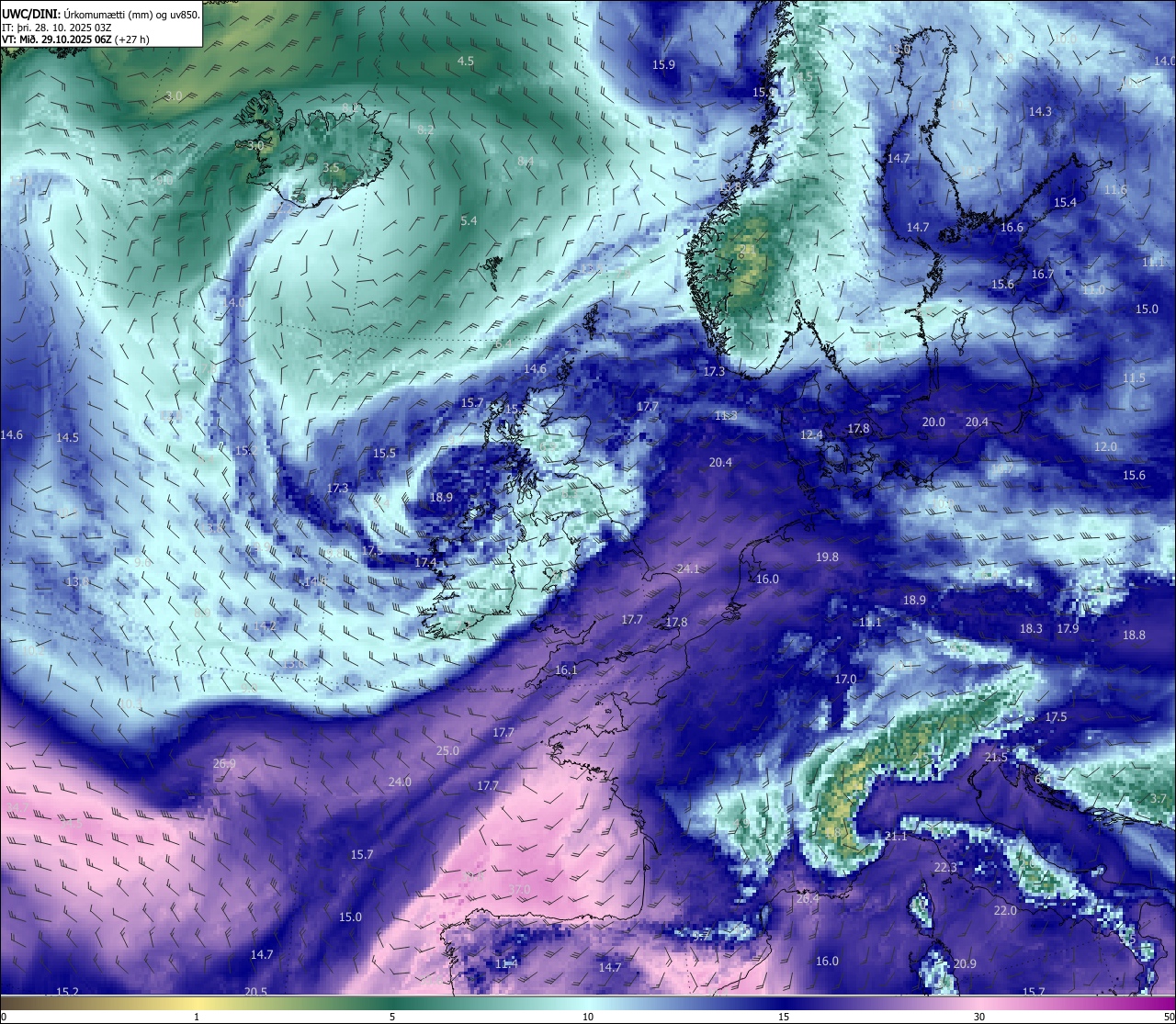Click the 3.5 value over Iceland
This screenshot has height=1024, width=1176.
[332, 168]
